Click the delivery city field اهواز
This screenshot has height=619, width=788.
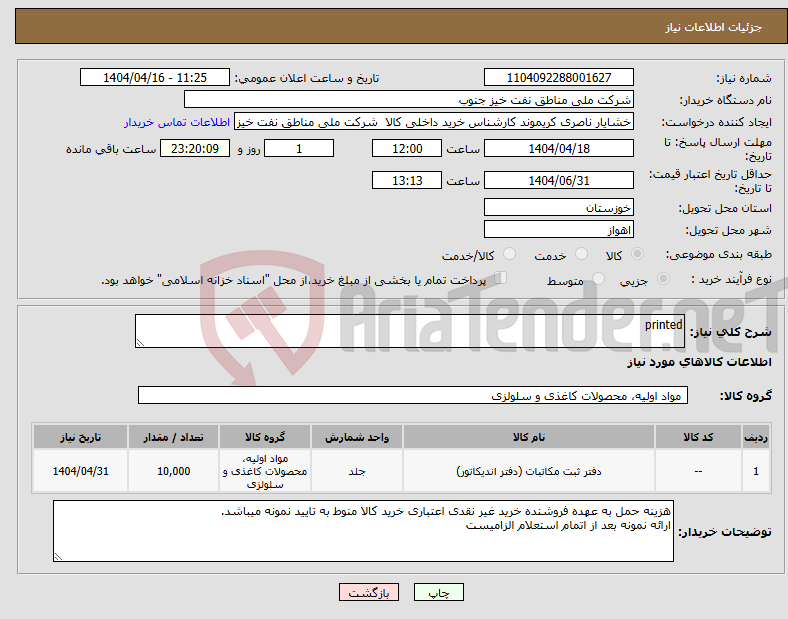pyautogui.click(x=558, y=230)
